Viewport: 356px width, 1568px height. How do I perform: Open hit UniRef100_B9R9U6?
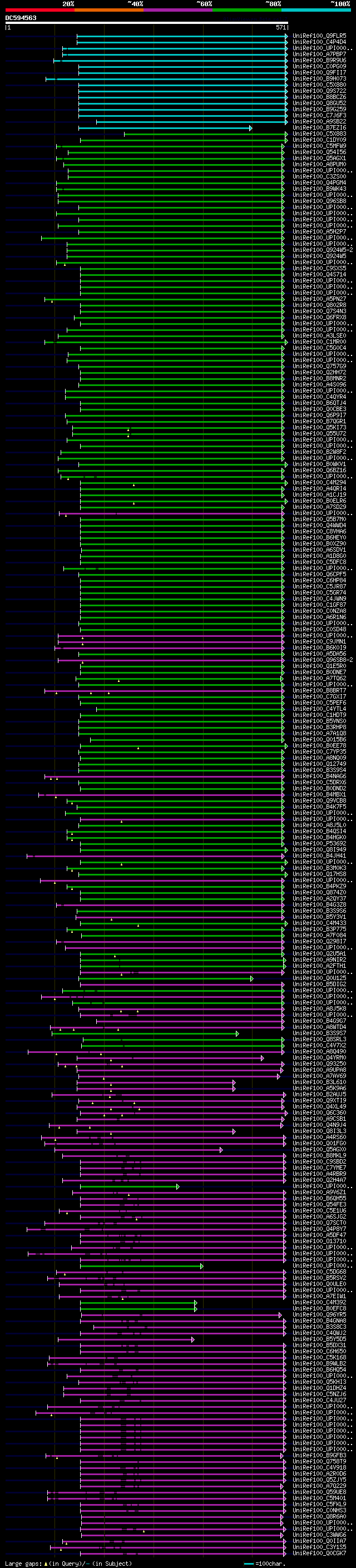319,60
